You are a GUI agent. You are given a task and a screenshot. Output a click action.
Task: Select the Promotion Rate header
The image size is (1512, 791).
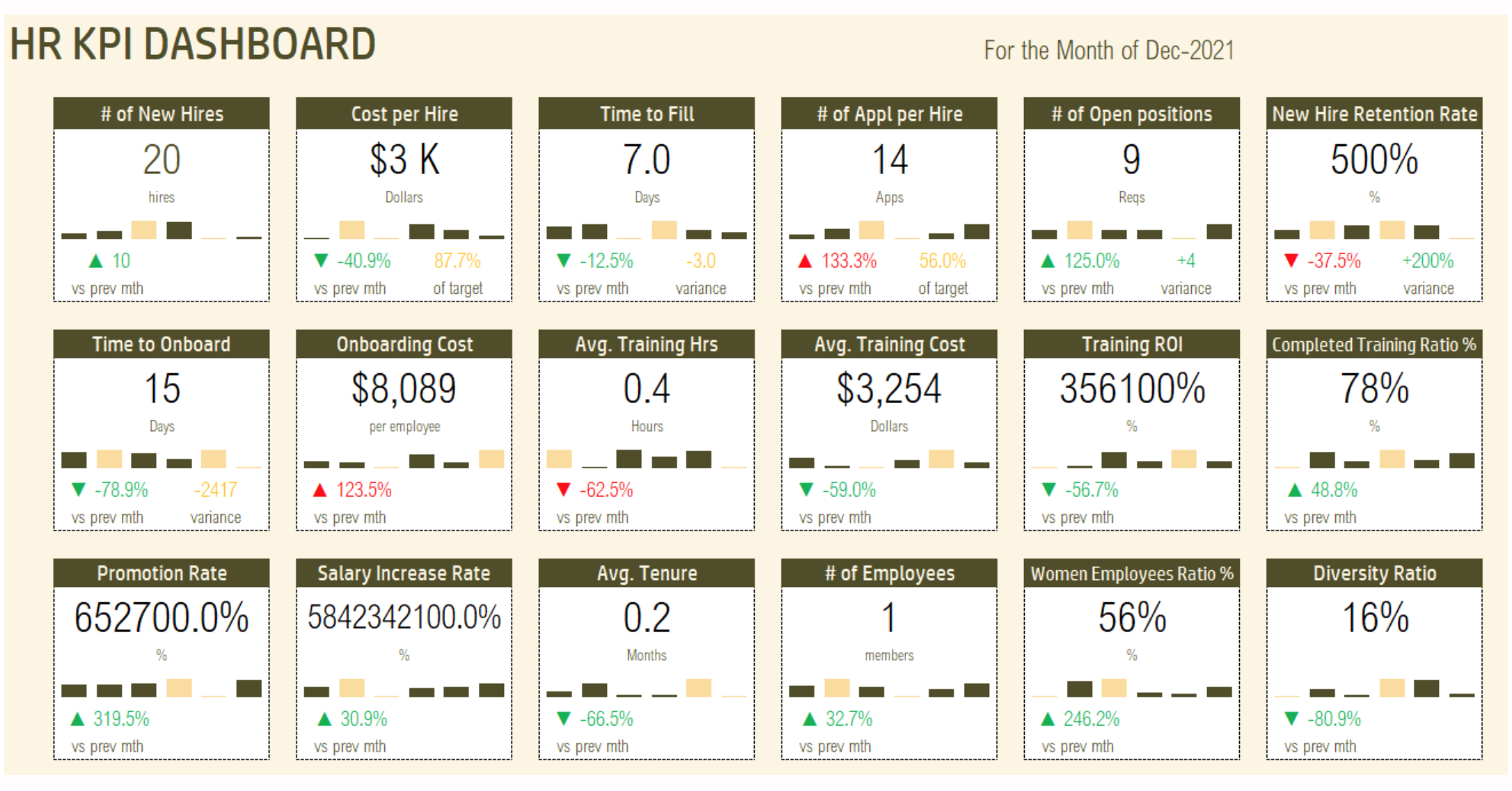click(162, 573)
